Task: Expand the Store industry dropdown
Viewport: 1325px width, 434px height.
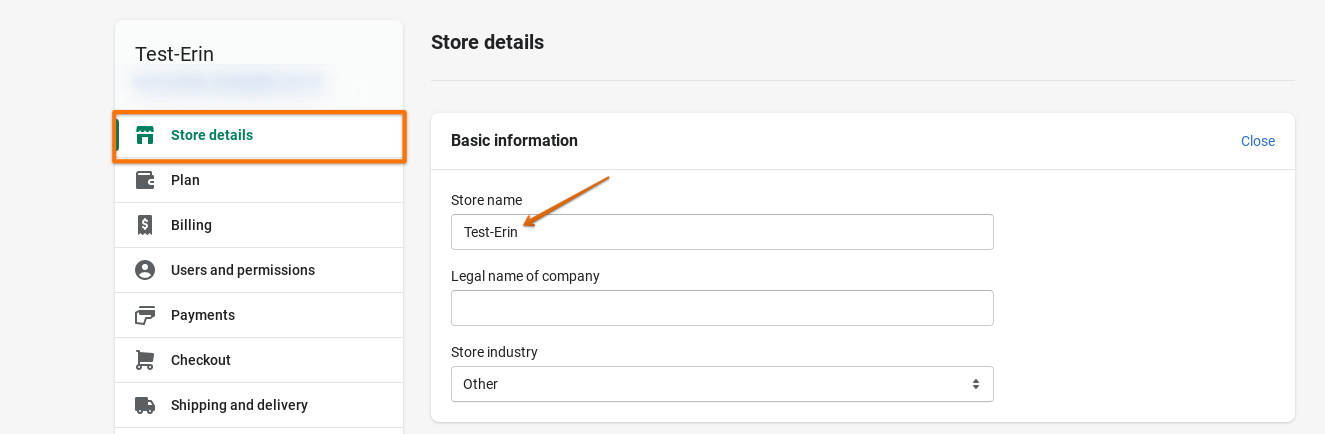Action: pos(722,384)
